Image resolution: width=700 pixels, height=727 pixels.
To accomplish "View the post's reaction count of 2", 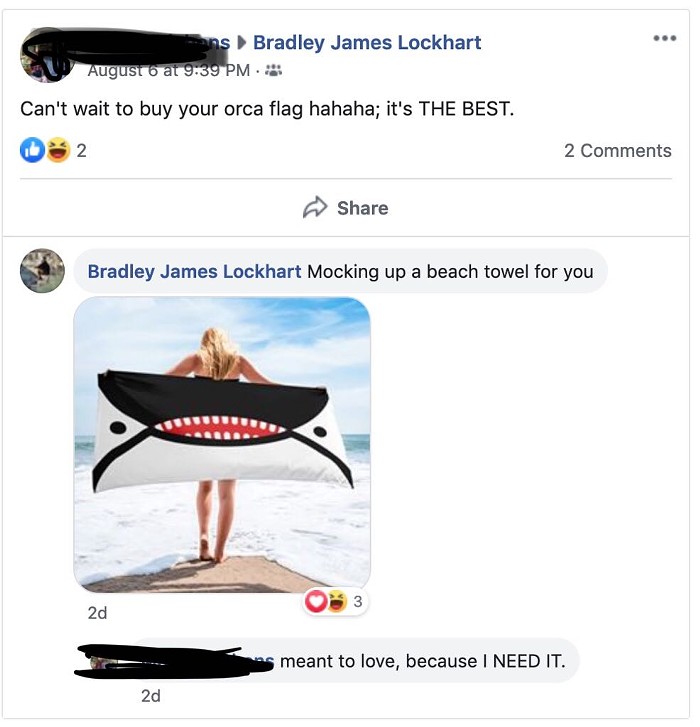I will [81, 151].
